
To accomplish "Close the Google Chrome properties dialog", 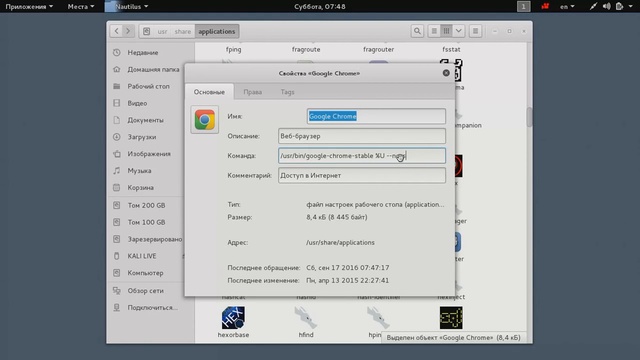I will point(446,73).
